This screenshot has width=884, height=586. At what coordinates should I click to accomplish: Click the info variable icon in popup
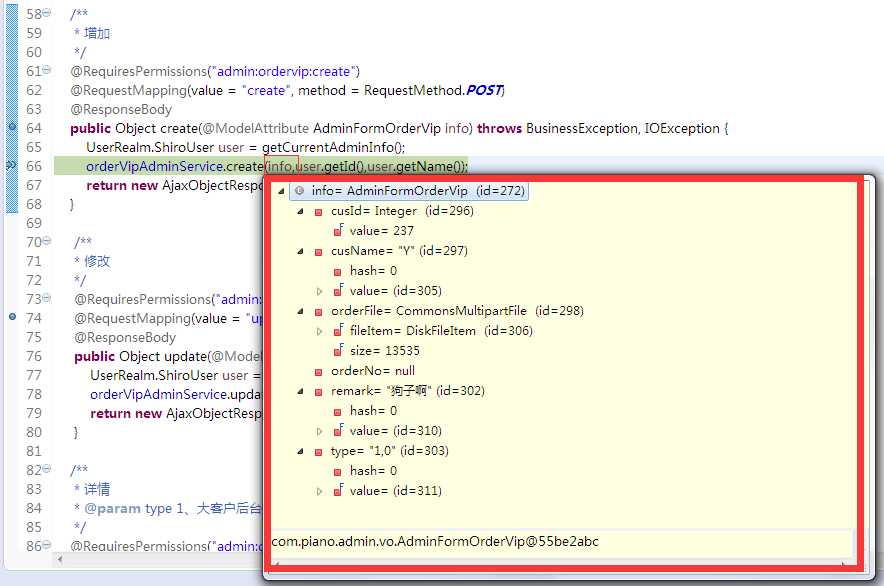click(299, 191)
